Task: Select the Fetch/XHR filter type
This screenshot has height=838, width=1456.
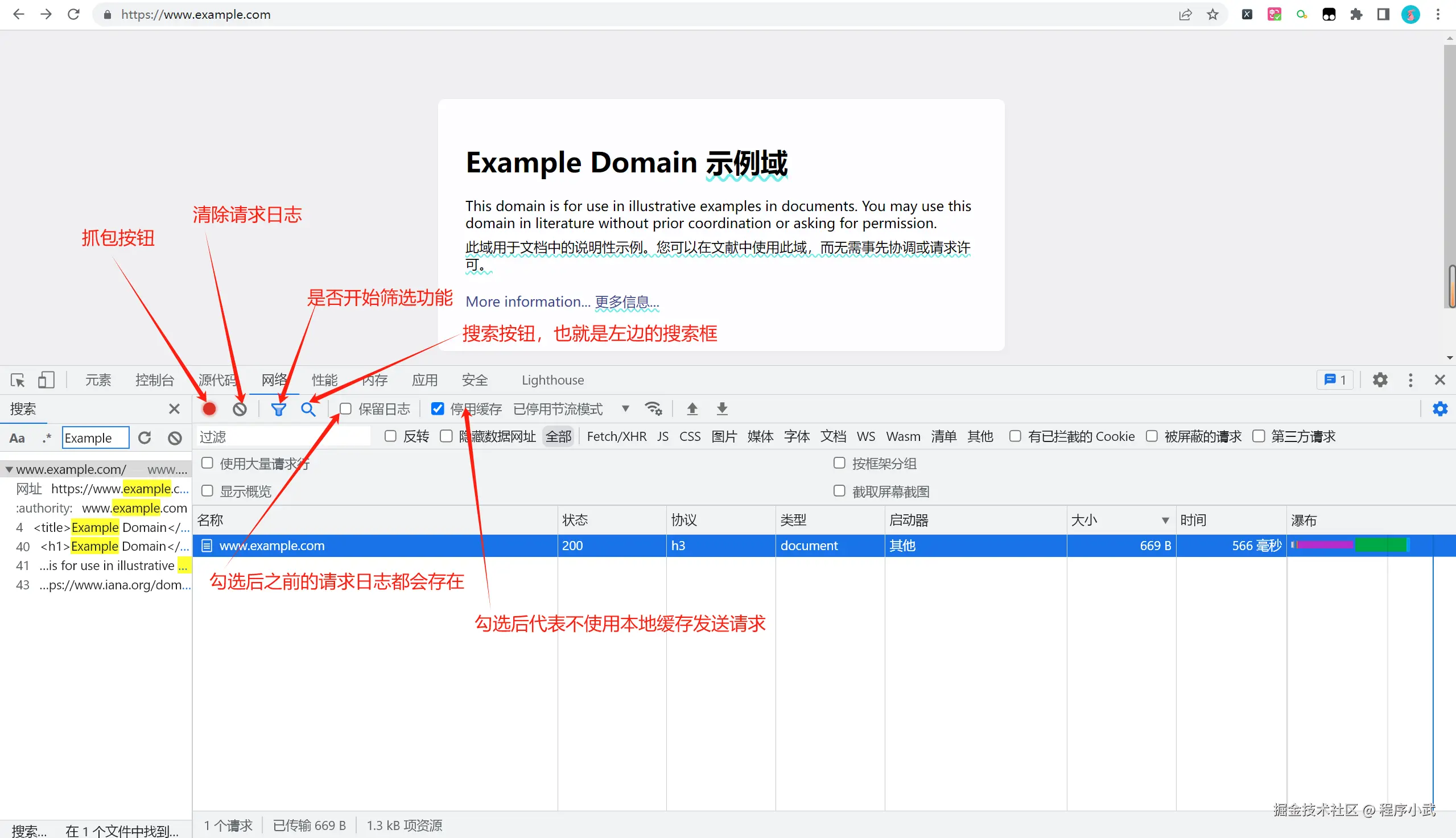Action: [x=616, y=436]
